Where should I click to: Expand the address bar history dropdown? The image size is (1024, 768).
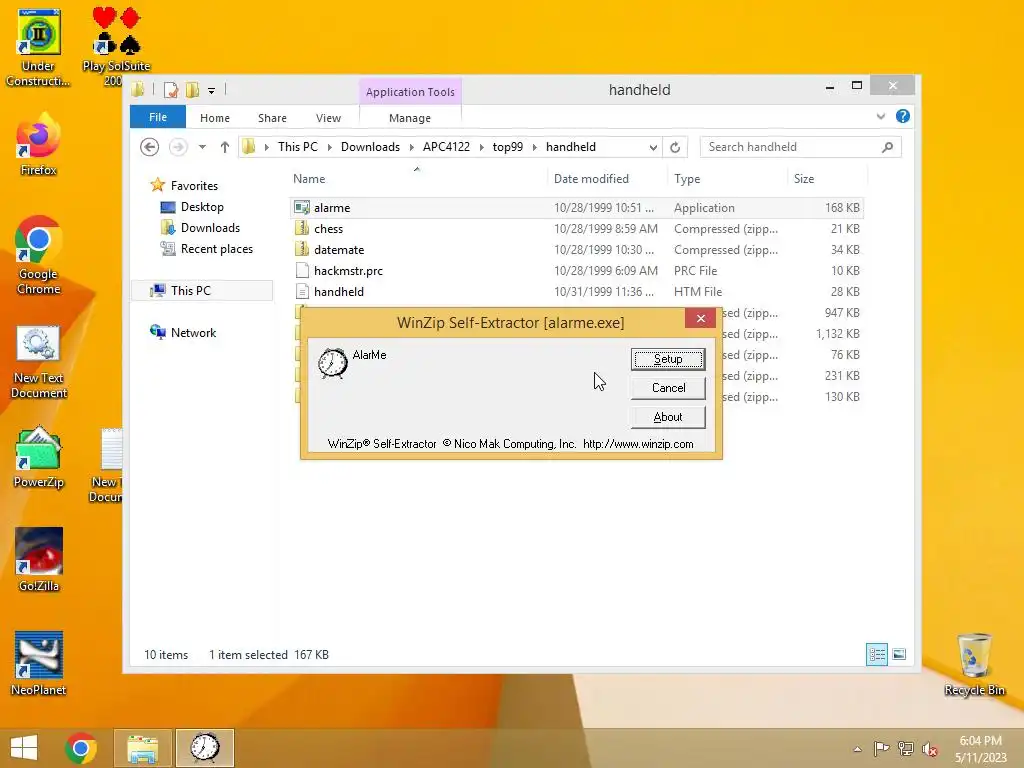click(653, 148)
